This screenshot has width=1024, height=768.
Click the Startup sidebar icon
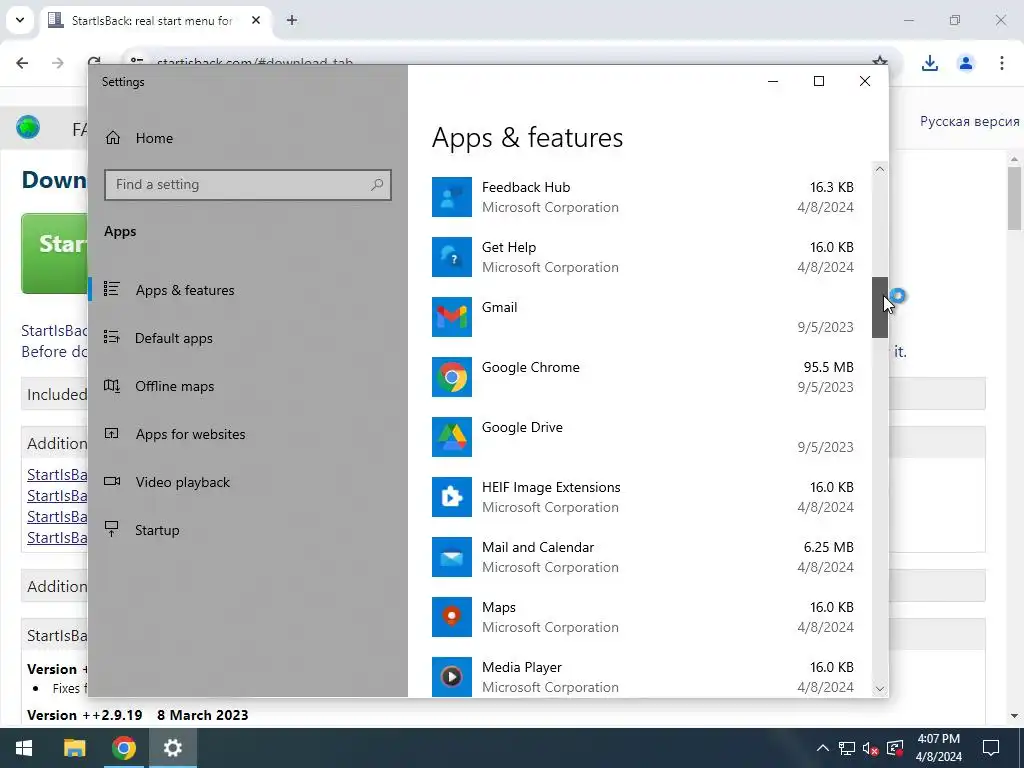coord(112,529)
